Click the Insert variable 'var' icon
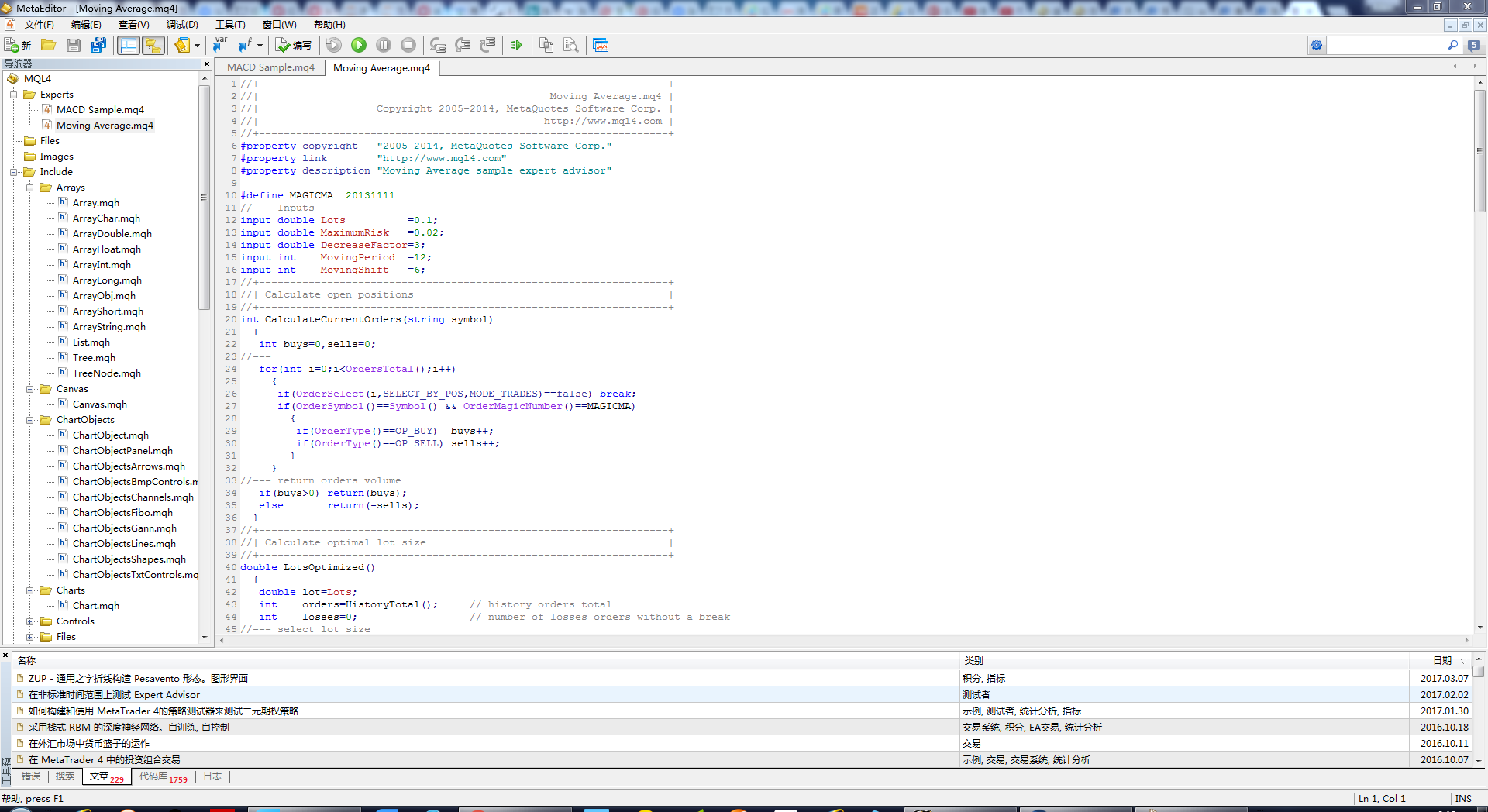1488x812 pixels. point(220,45)
